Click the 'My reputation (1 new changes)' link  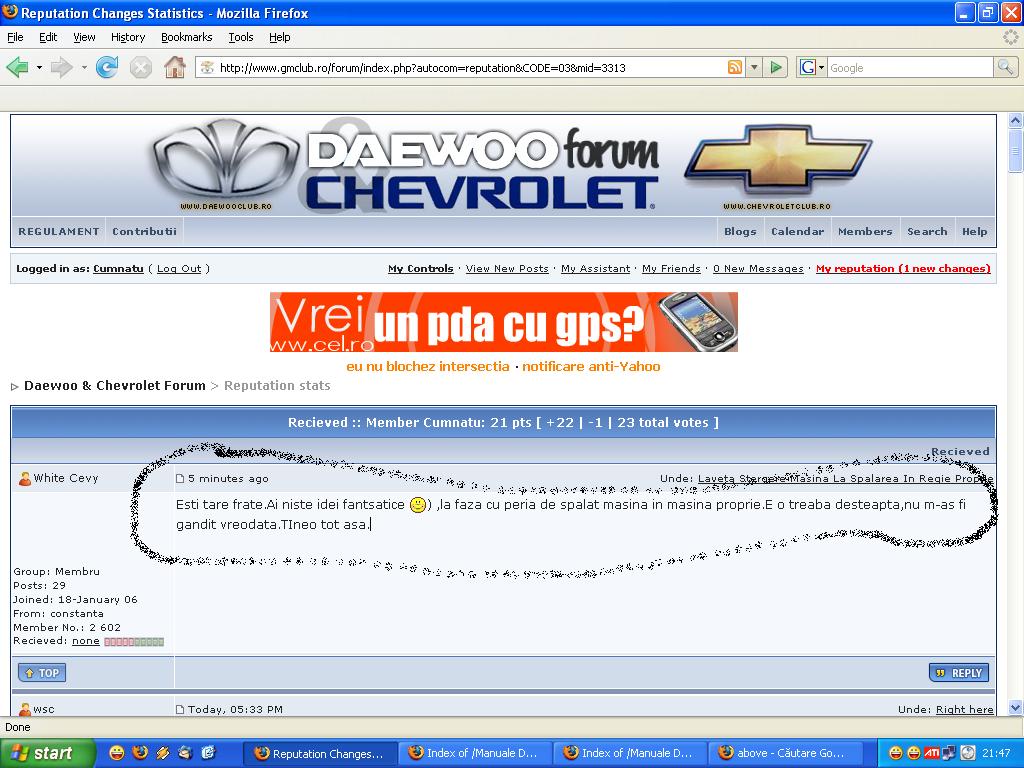[902, 269]
